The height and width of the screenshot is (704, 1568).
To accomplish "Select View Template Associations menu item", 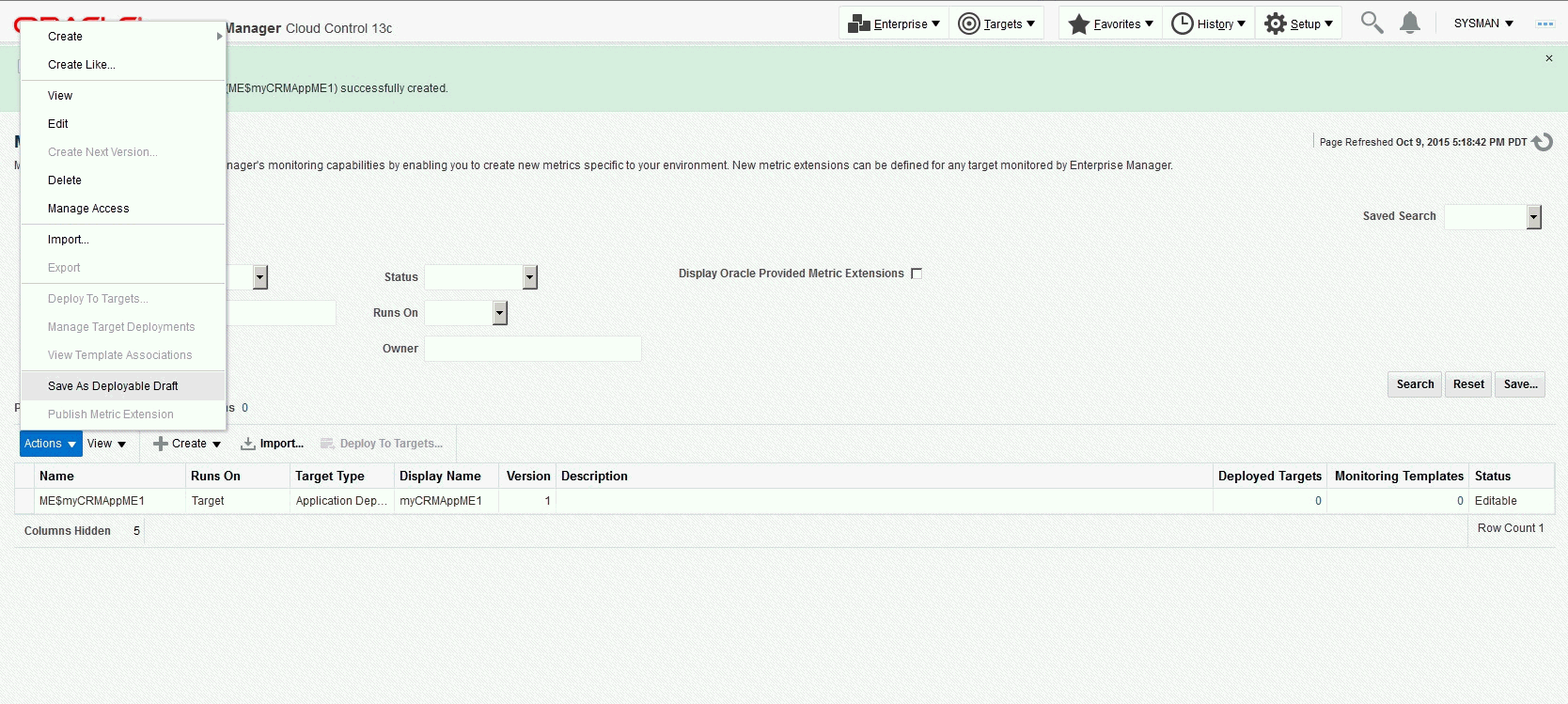I will pyautogui.click(x=123, y=355).
